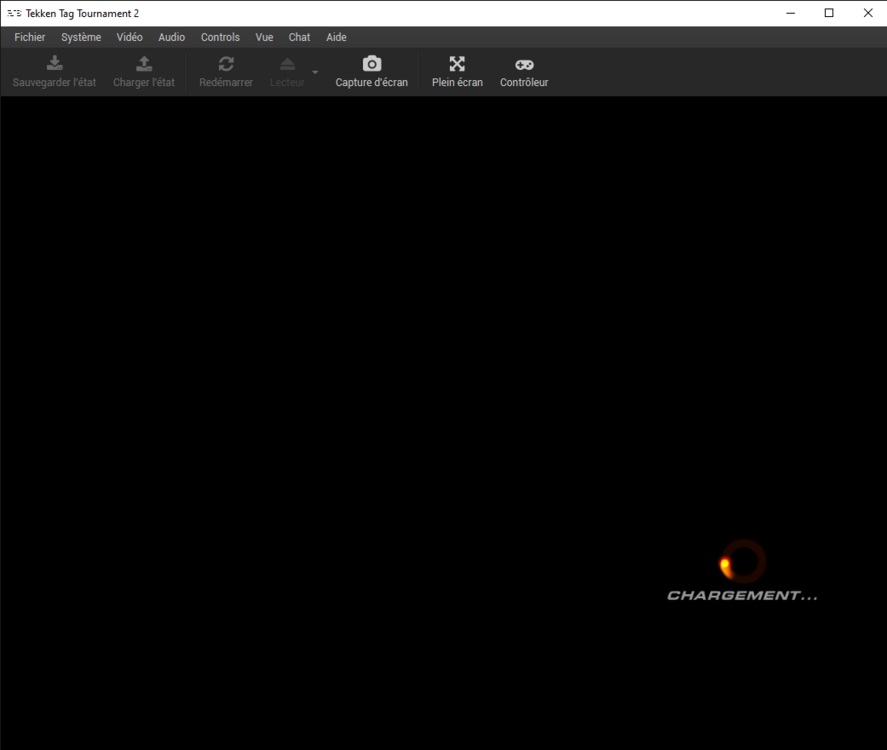The image size is (887, 750).
Task: Open the Aide help menu
Action: pos(336,37)
